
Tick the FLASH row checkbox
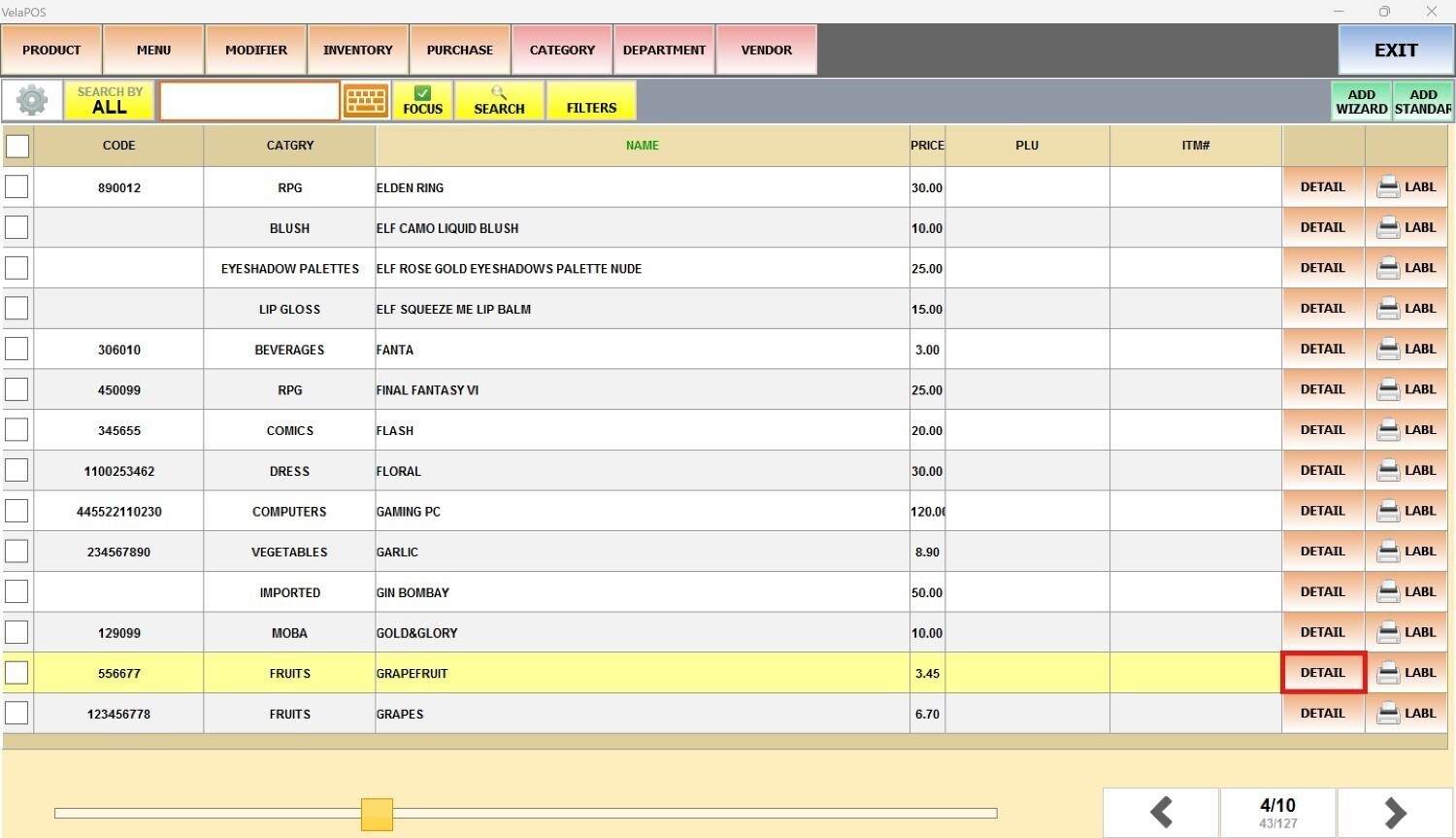[17, 429]
